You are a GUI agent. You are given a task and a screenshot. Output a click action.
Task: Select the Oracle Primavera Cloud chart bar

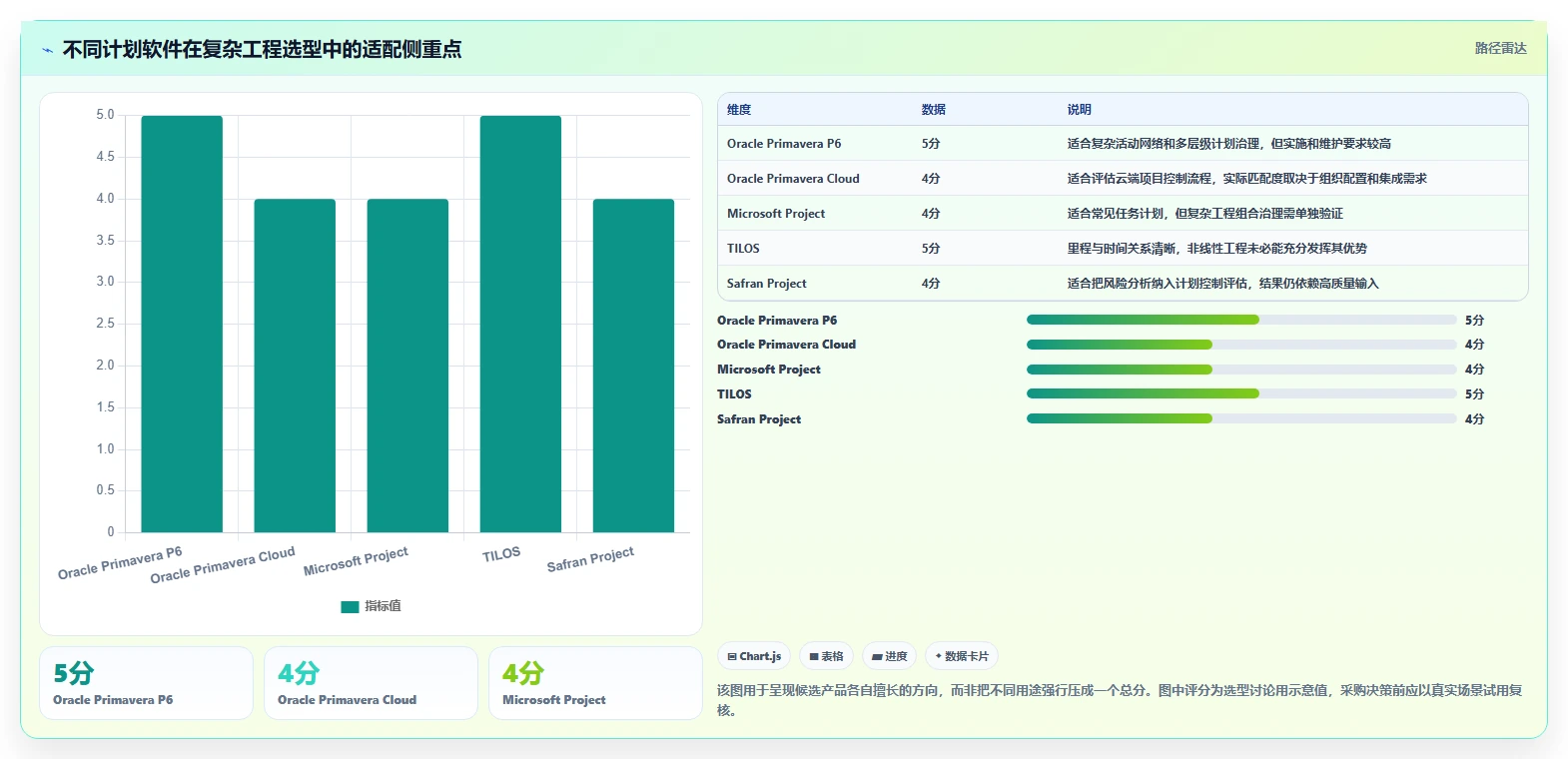click(x=295, y=366)
